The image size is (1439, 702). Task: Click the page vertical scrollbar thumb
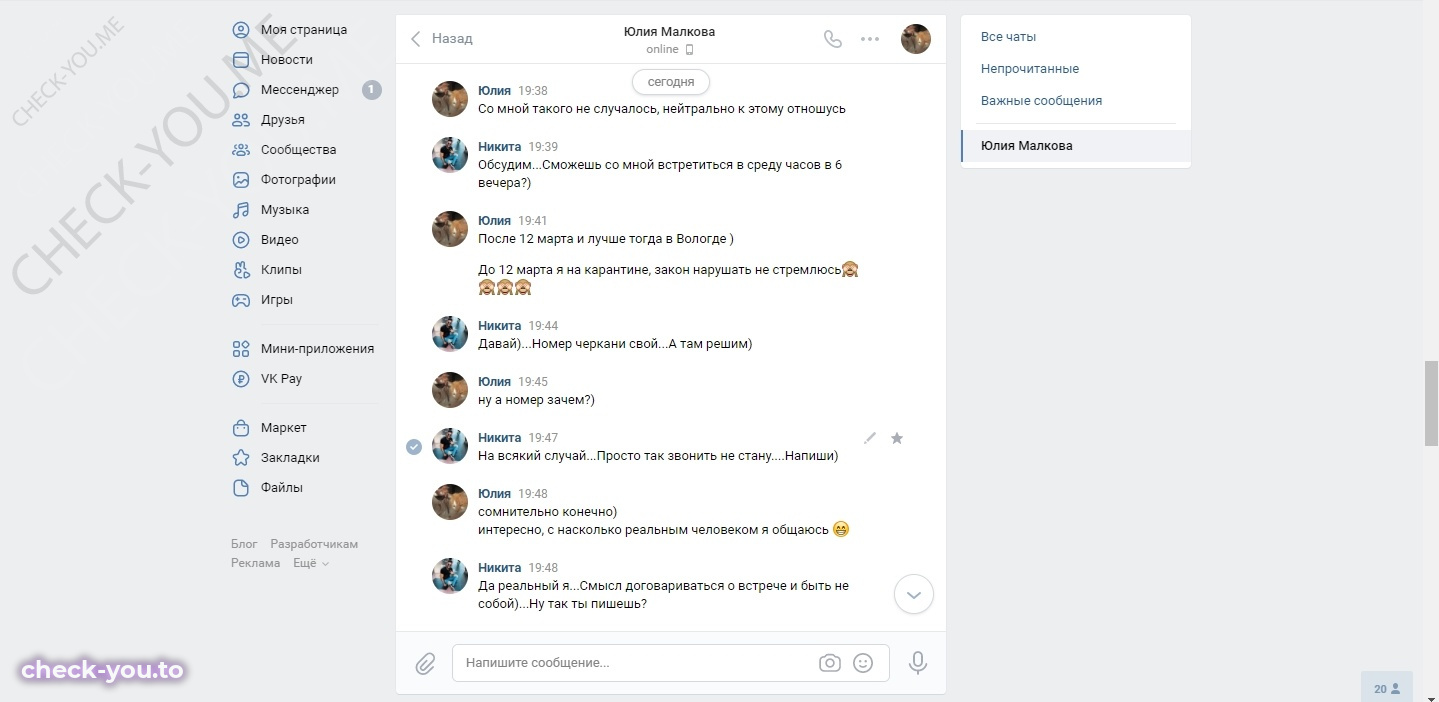pos(1431,404)
